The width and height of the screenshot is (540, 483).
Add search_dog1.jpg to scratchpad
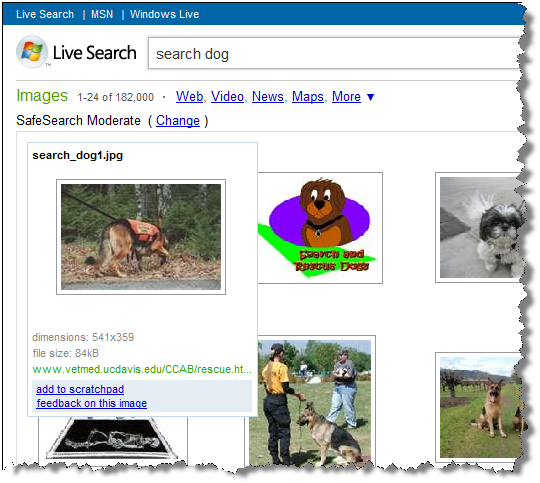80,389
